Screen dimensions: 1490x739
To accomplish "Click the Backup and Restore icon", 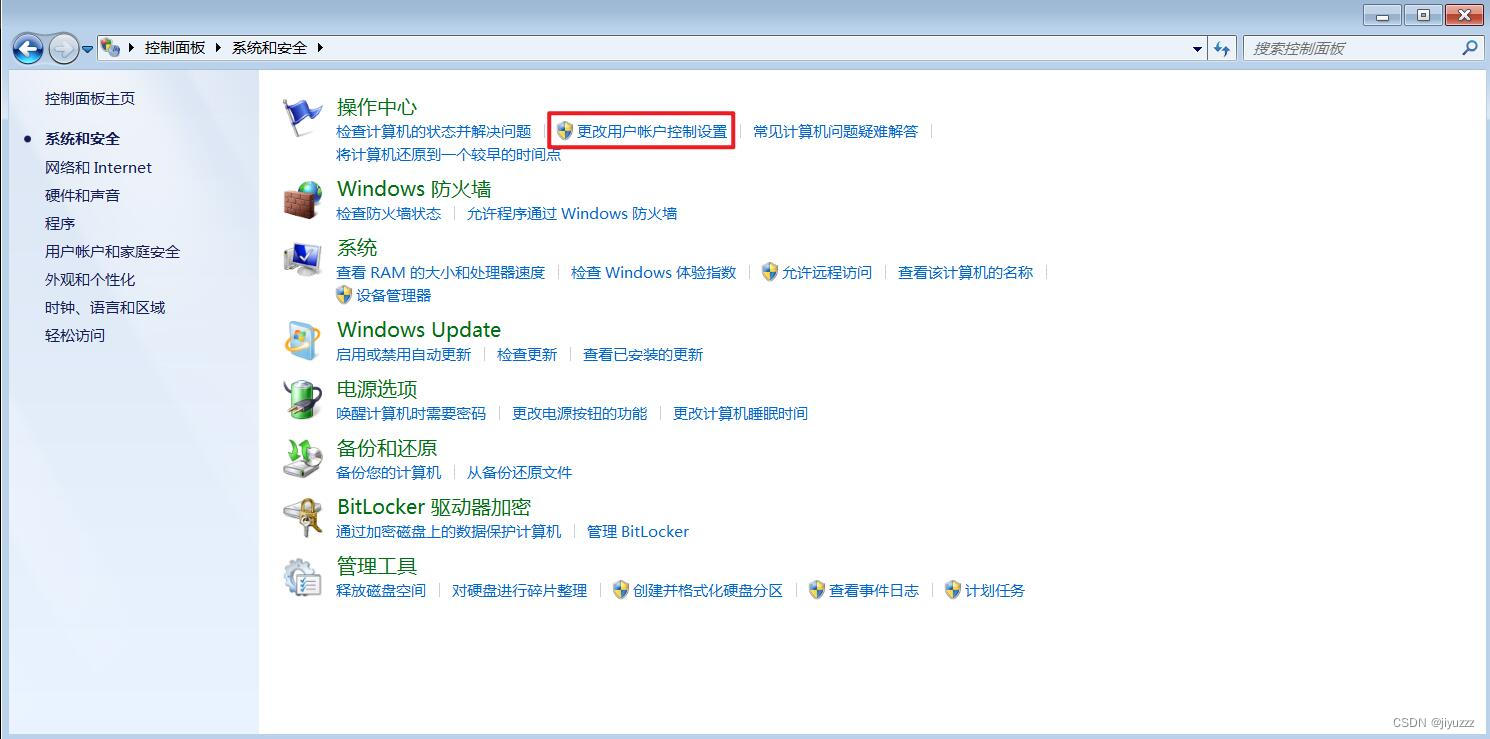I will 302,459.
